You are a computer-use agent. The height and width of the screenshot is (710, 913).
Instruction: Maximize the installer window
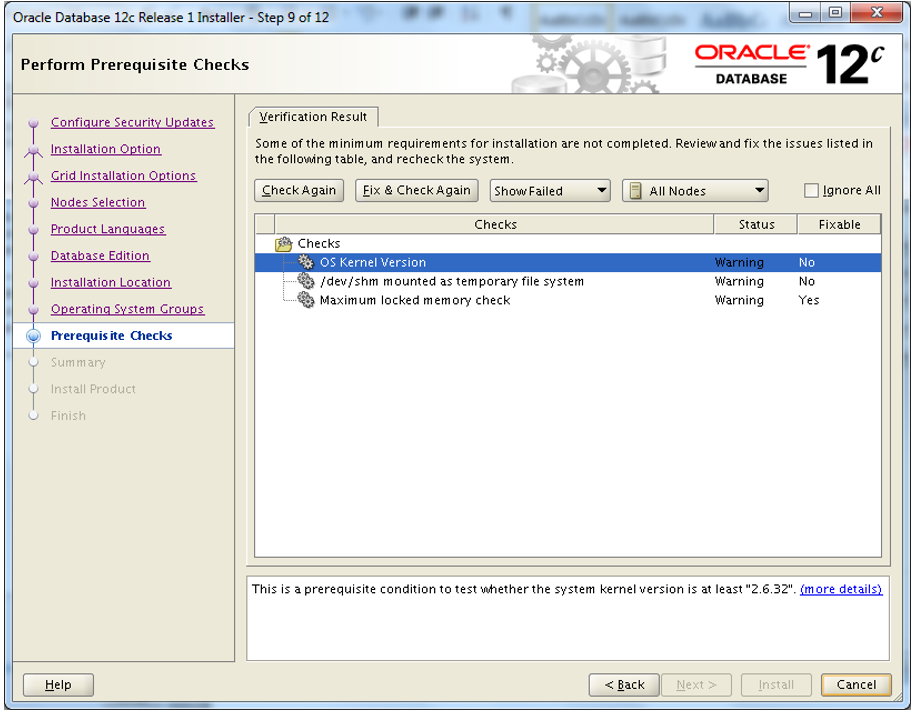point(835,13)
